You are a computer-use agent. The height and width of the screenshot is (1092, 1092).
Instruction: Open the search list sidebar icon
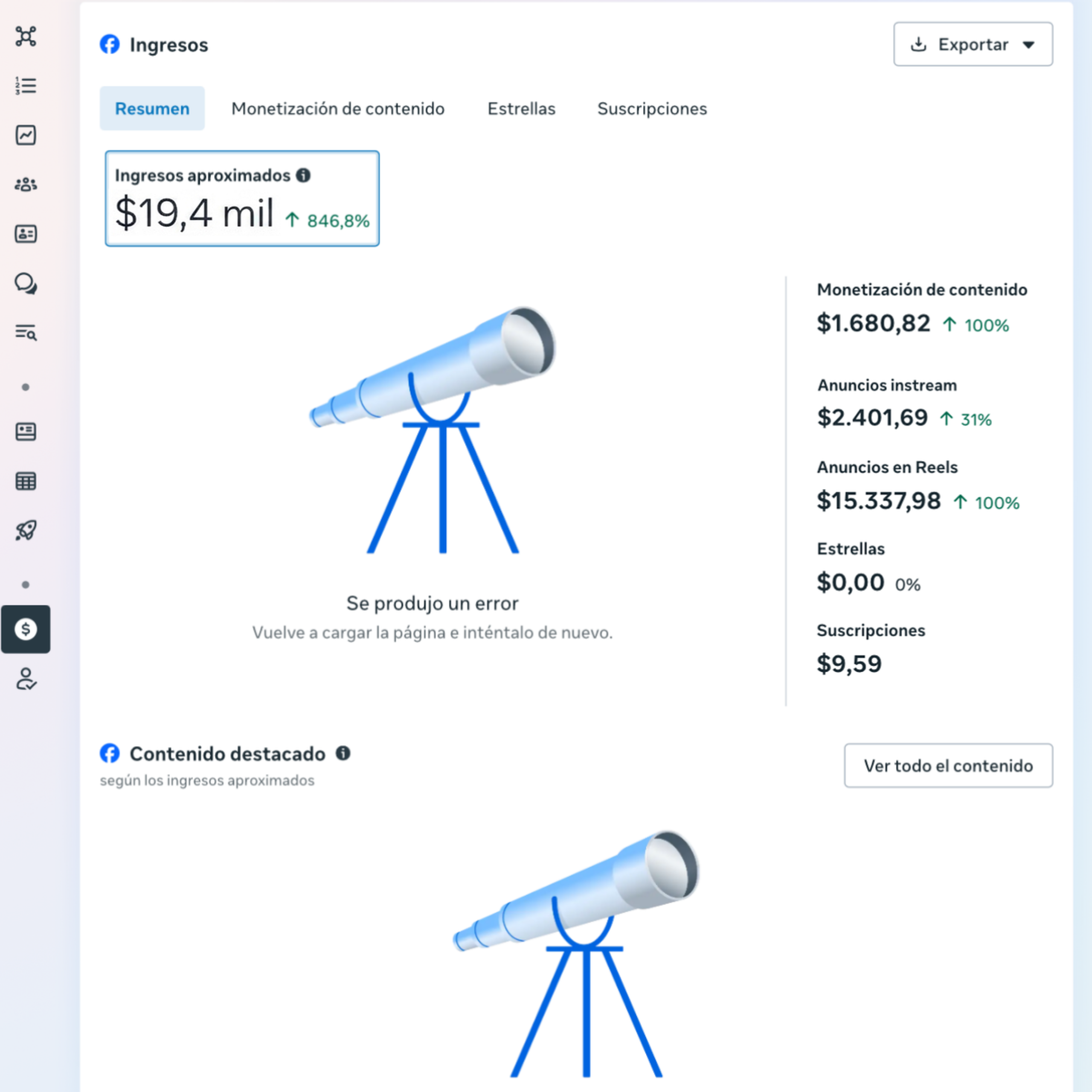point(26,332)
